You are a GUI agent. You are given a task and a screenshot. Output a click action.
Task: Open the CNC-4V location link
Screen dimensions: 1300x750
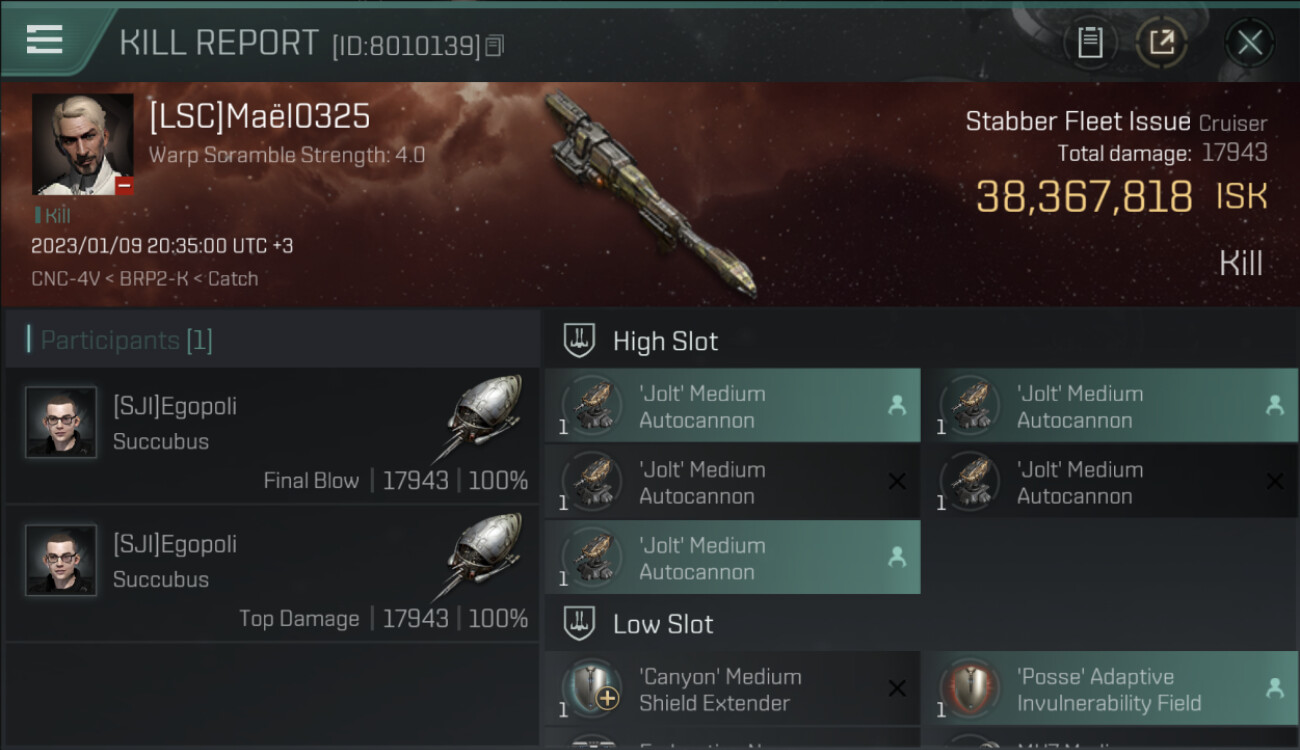(x=68, y=279)
